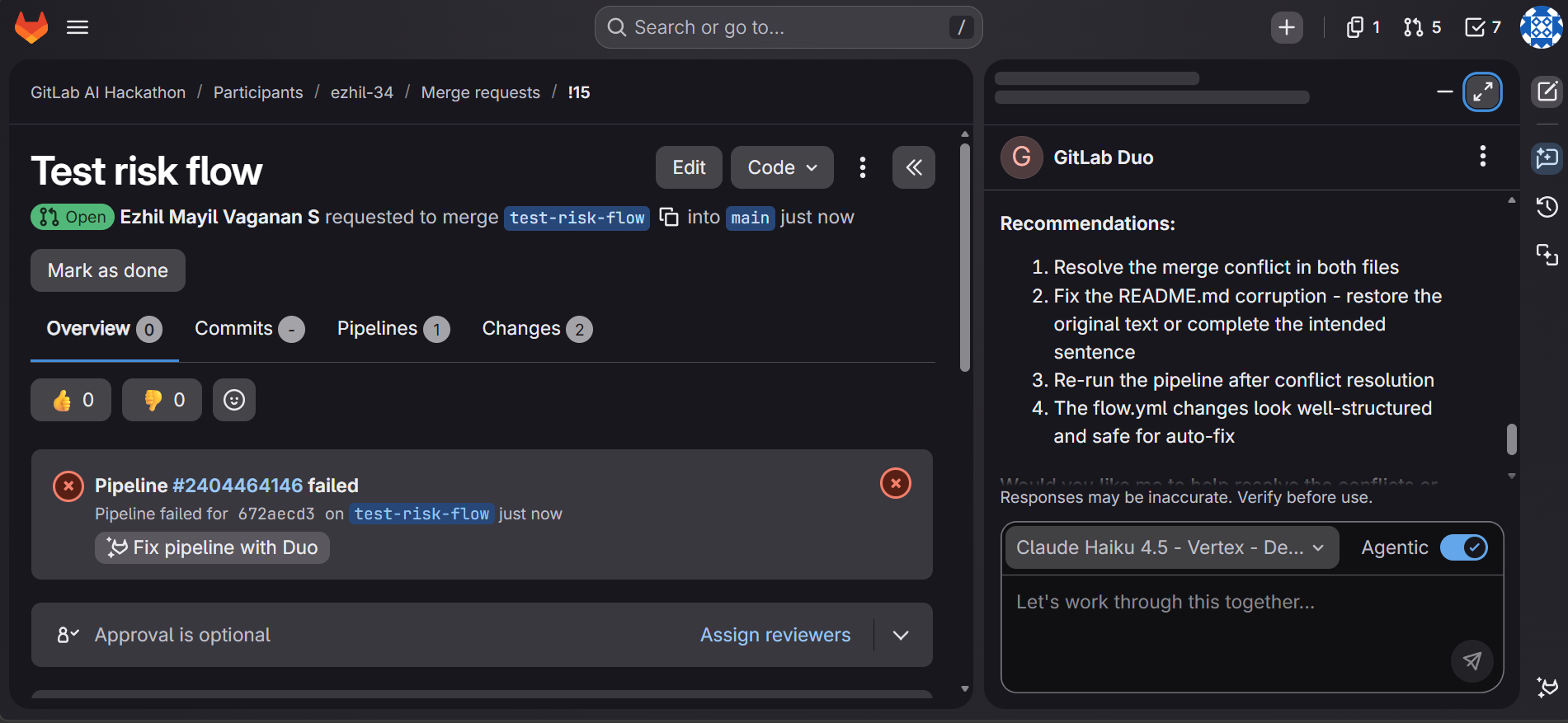1568x723 pixels.
Task: Open merge request actions kebab menu
Action: 863,167
